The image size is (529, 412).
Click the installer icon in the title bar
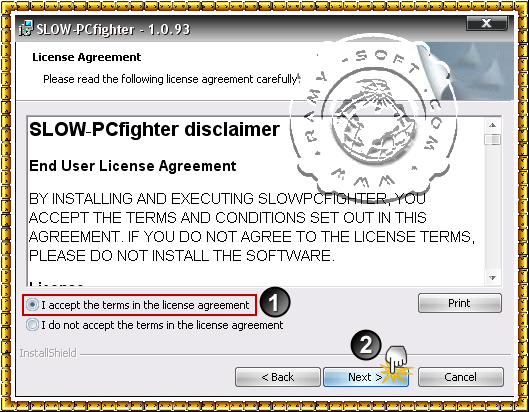coord(26,28)
